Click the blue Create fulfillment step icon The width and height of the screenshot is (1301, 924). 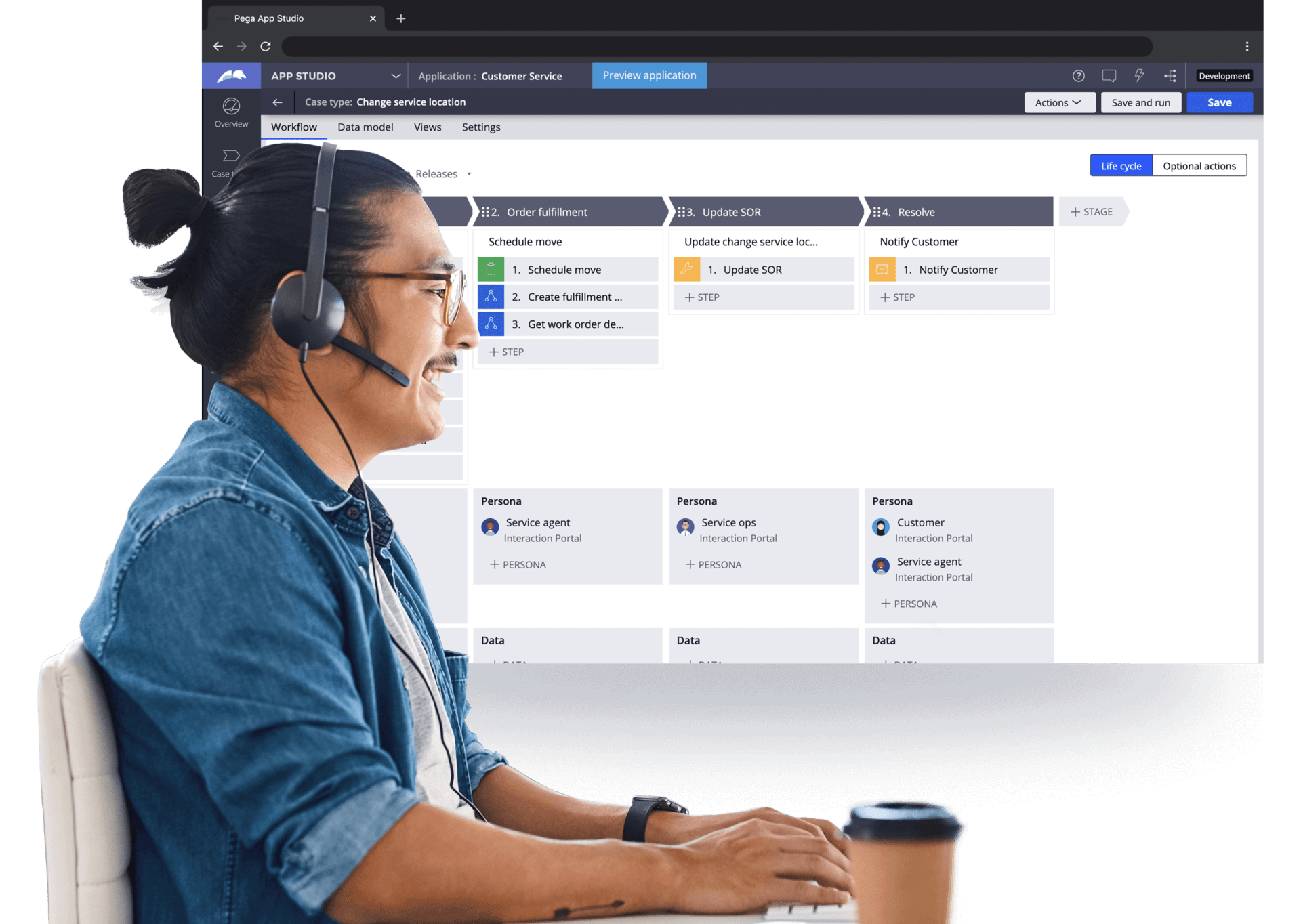(491, 297)
